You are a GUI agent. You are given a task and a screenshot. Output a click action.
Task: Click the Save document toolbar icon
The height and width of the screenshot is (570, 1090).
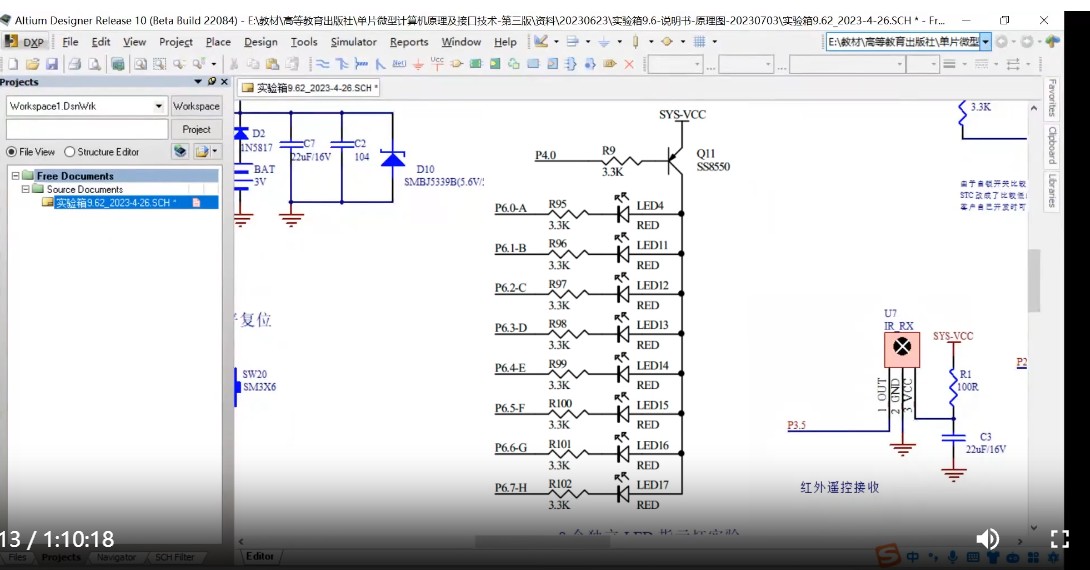50,64
